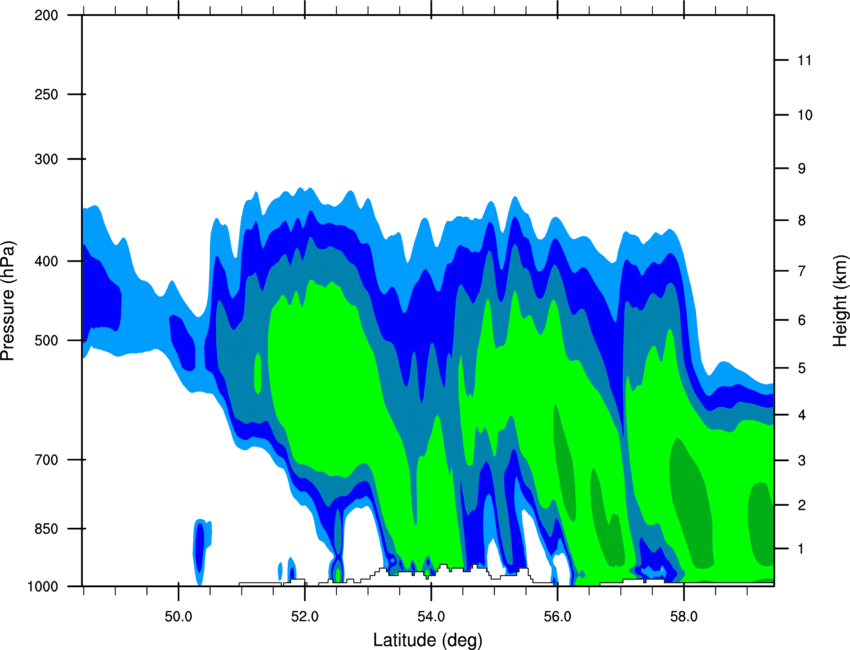850x650 pixels.
Task: Click the 850 hPa tick label
Action: point(46,529)
